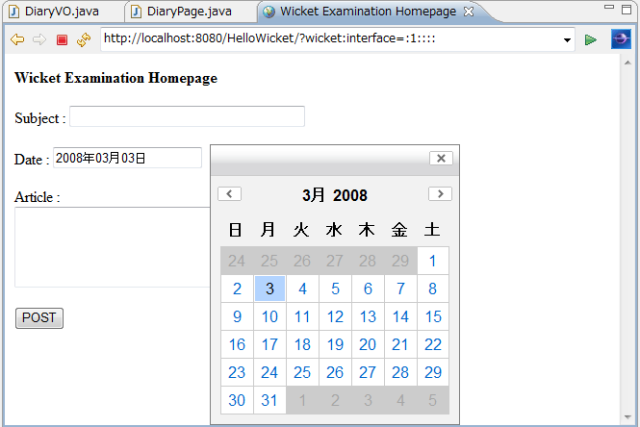Screen dimensions: 640x427
Task: Click the browser forward arrow icon
Action: 39,40
